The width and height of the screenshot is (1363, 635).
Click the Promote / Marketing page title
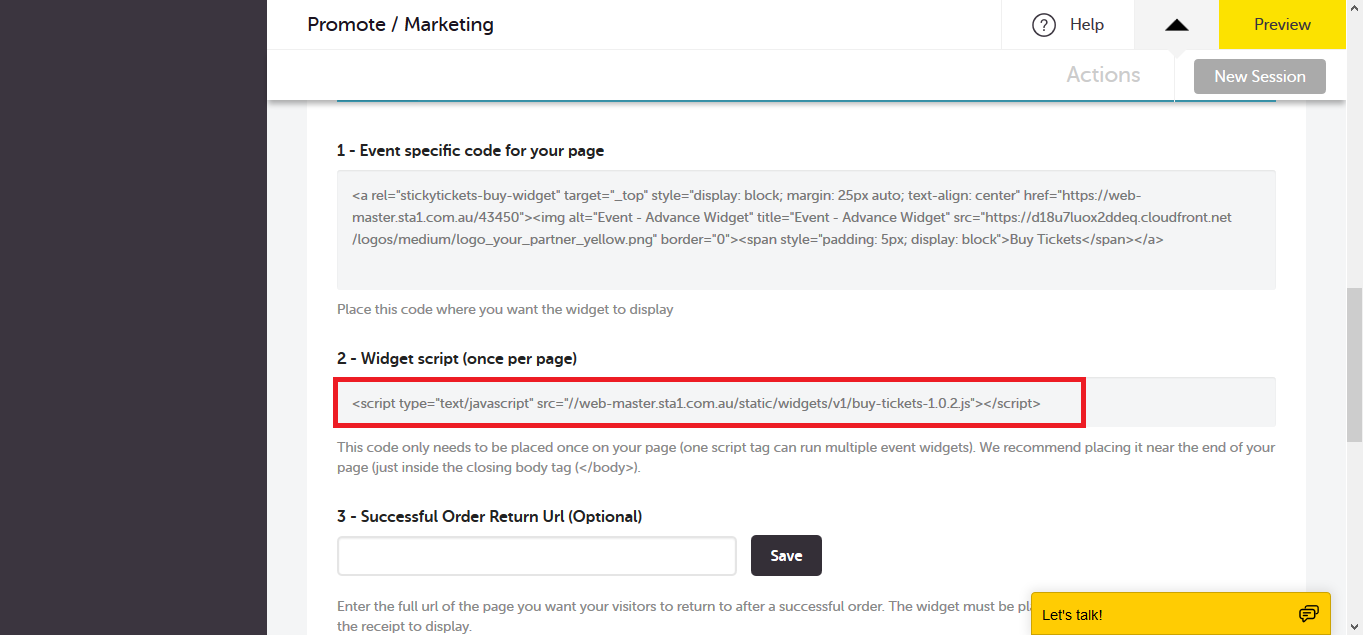[x=400, y=24]
